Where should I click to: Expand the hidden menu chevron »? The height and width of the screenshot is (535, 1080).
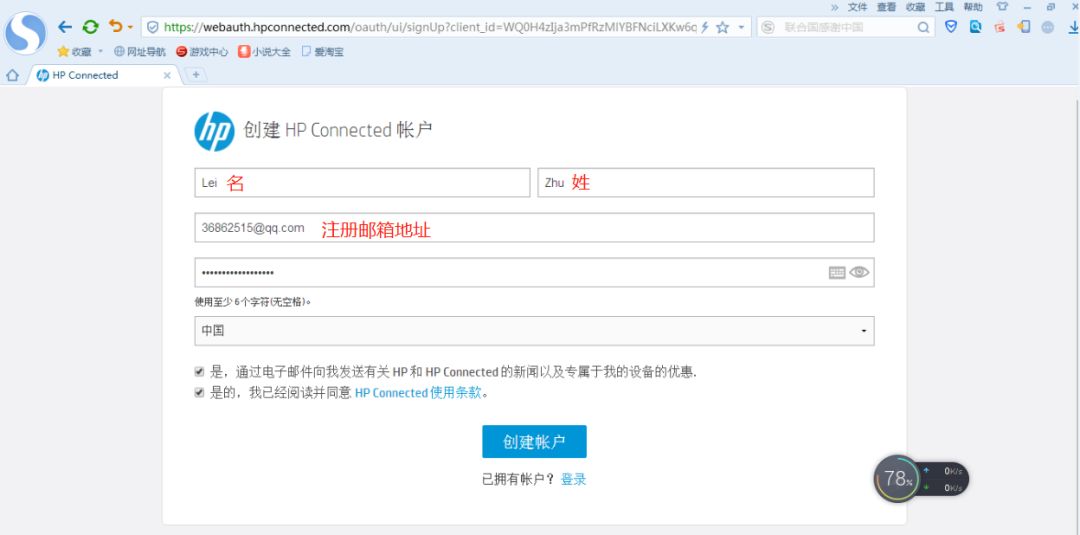click(835, 7)
